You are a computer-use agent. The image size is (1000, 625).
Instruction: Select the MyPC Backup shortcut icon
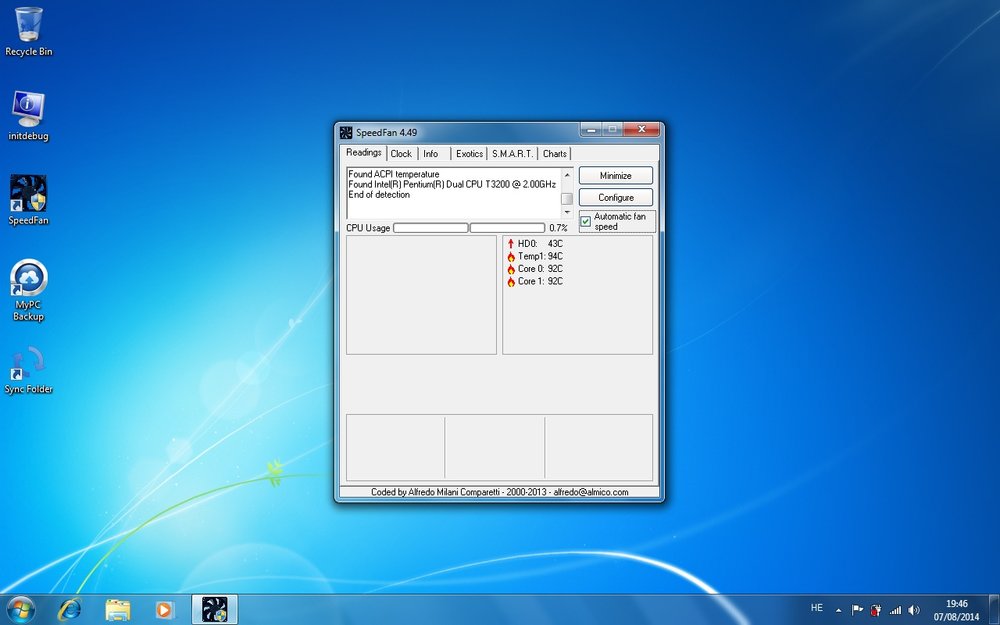(x=28, y=290)
